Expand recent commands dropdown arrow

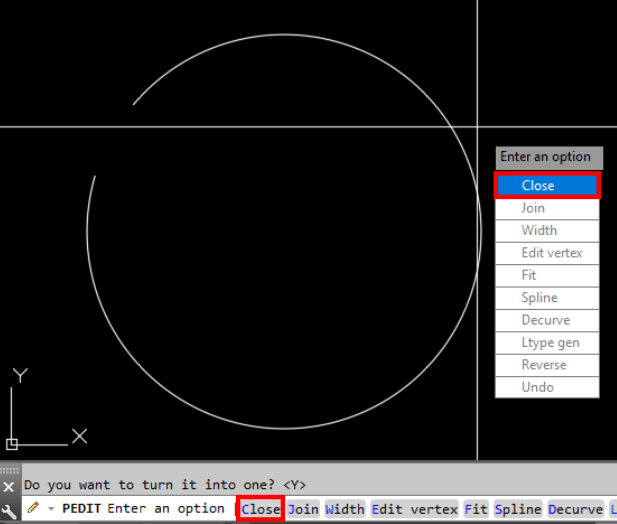tap(51, 509)
